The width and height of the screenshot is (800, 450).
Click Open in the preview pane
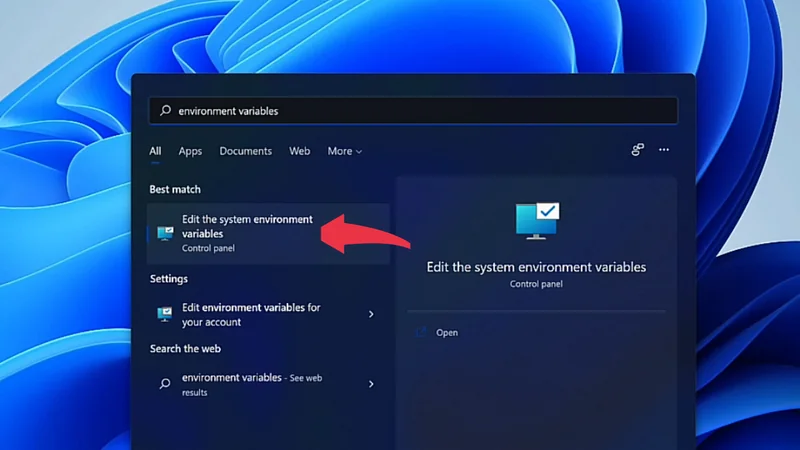[x=447, y=333]
